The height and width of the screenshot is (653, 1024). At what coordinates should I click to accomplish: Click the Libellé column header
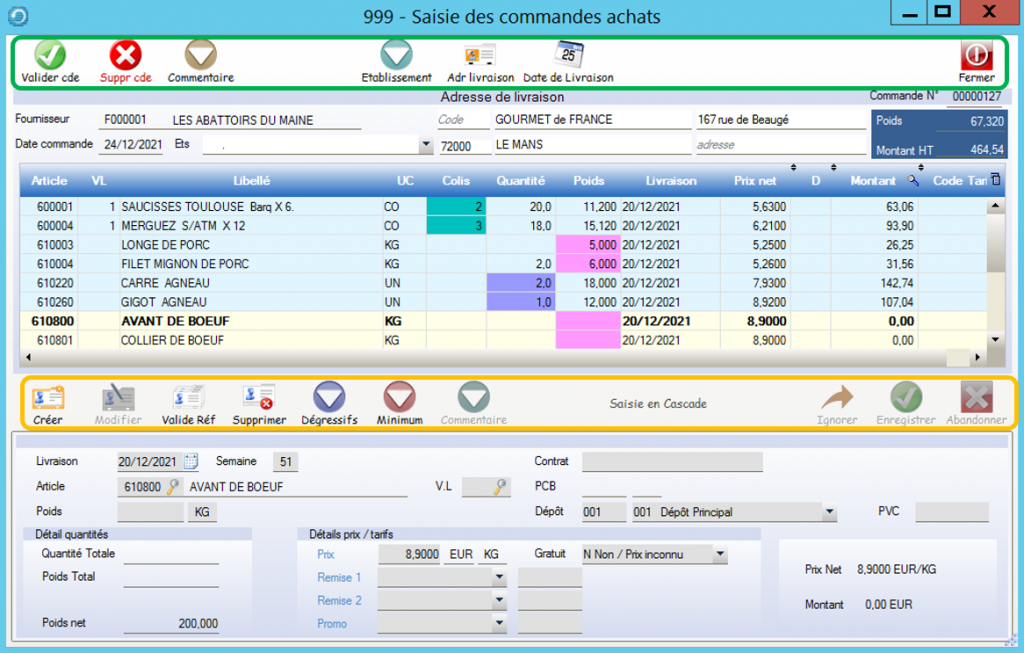pos(251,181)
